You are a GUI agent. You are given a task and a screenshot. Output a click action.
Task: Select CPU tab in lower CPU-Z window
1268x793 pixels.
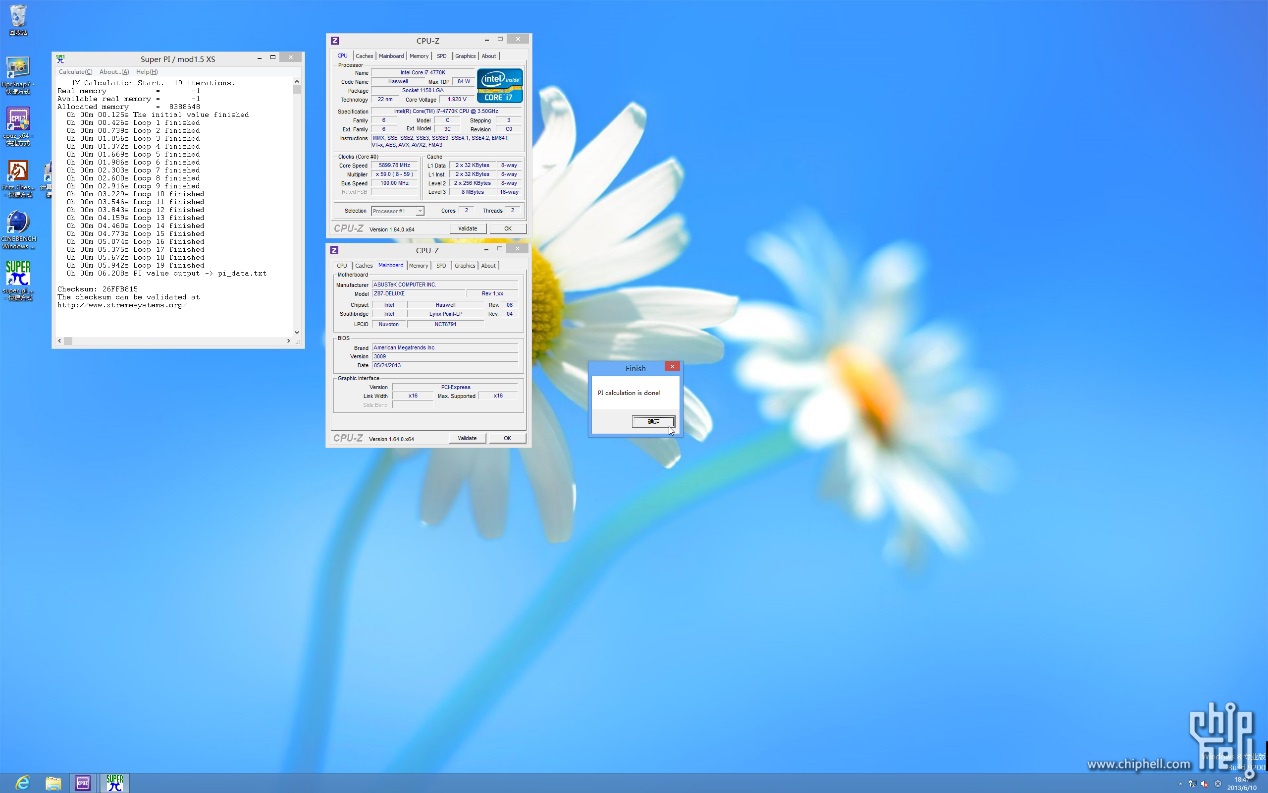point(342,266)
